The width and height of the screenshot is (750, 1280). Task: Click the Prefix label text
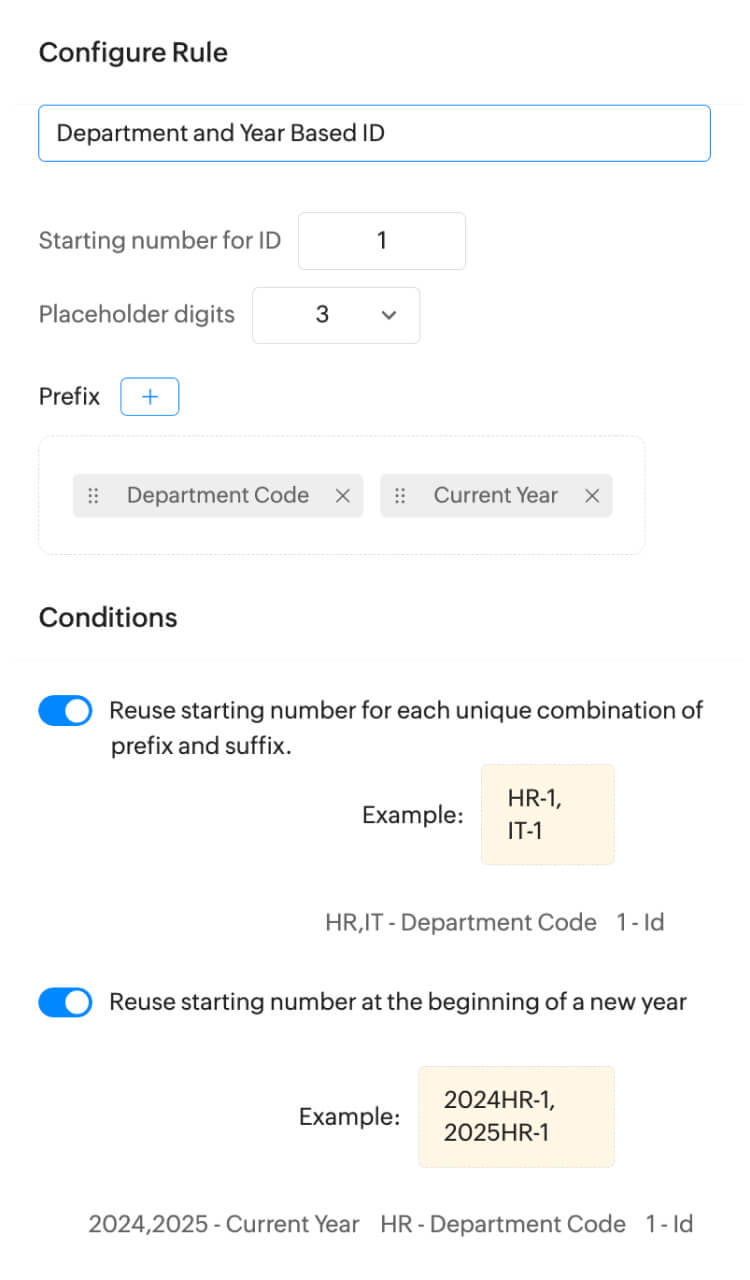coord(69,397)
